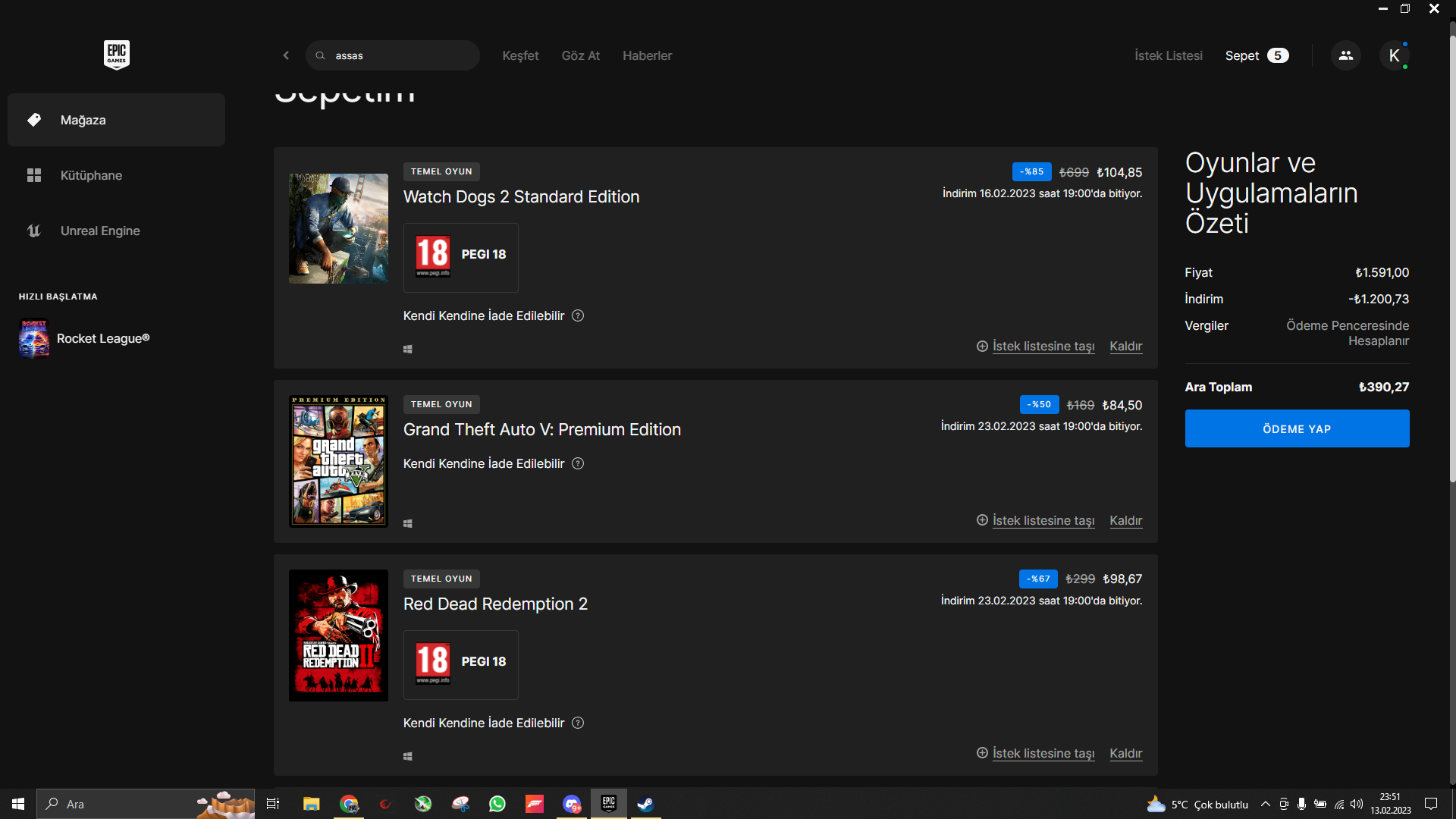This screenshot has height=819, width=1456.
Task: Click the search magnifier icon
Action: (321, 55)
